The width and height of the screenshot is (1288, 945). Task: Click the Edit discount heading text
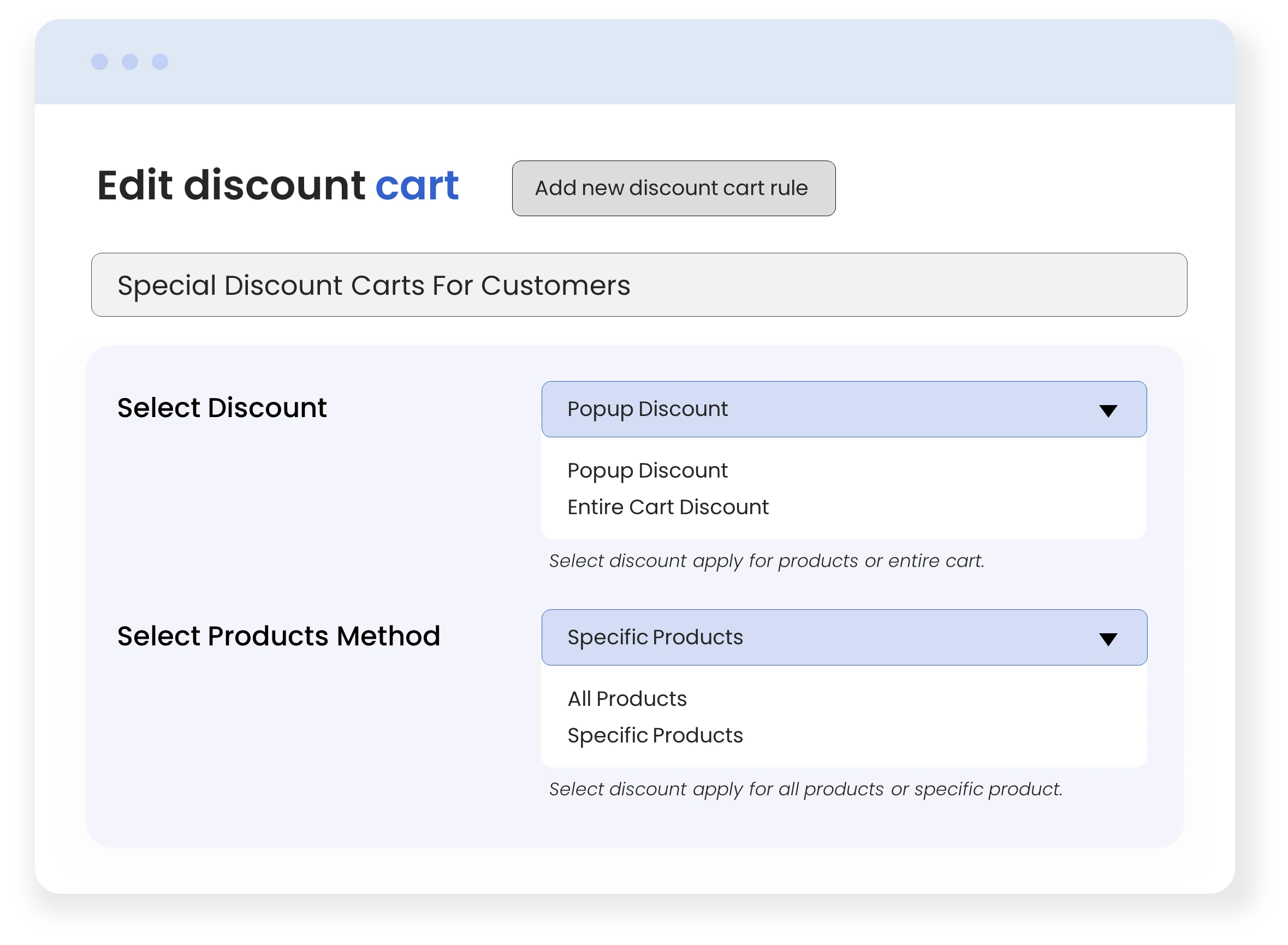(x=232, y=186)
